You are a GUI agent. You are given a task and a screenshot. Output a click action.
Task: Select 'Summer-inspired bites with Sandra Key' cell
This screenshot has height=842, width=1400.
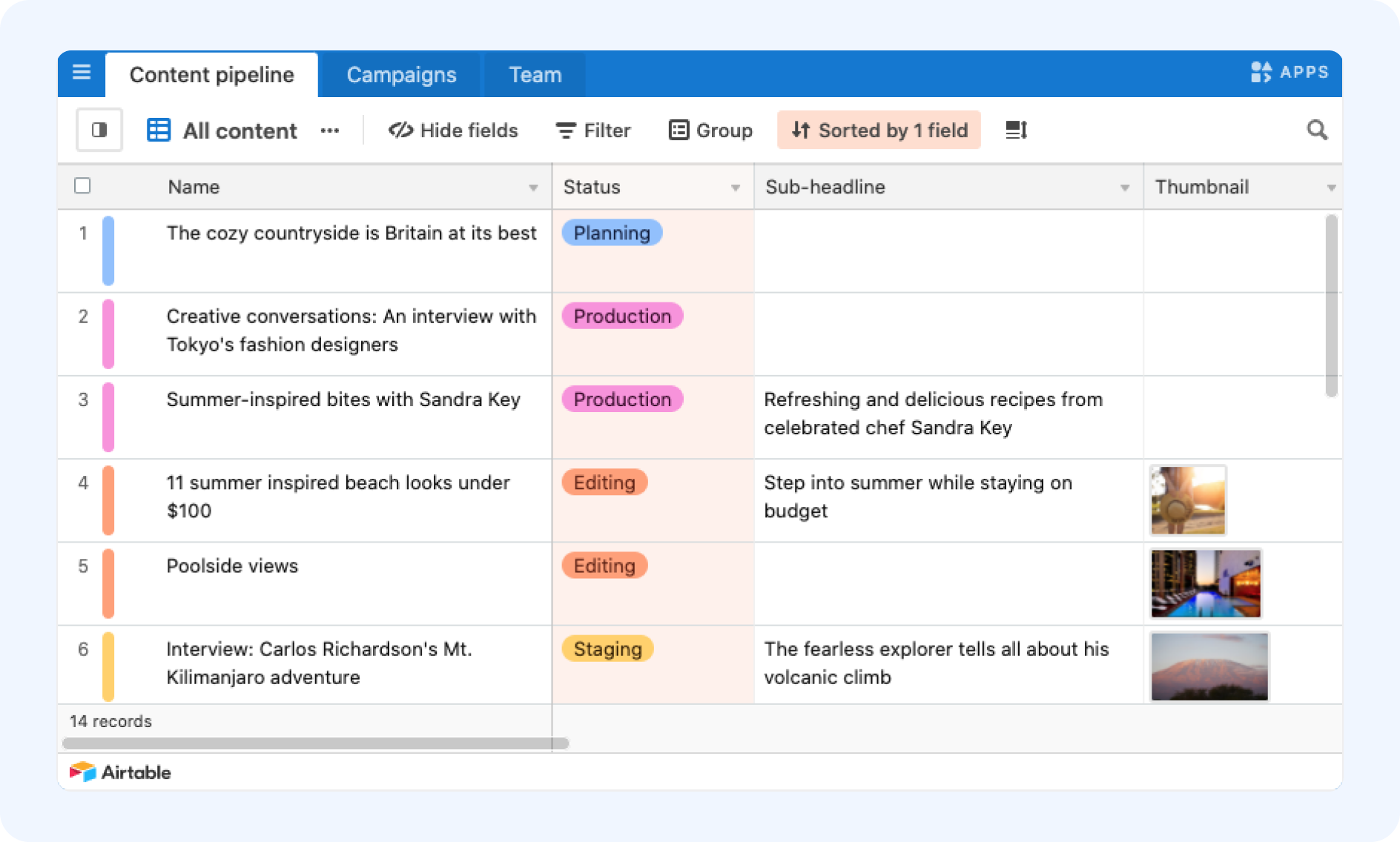(x=343, y=399)
